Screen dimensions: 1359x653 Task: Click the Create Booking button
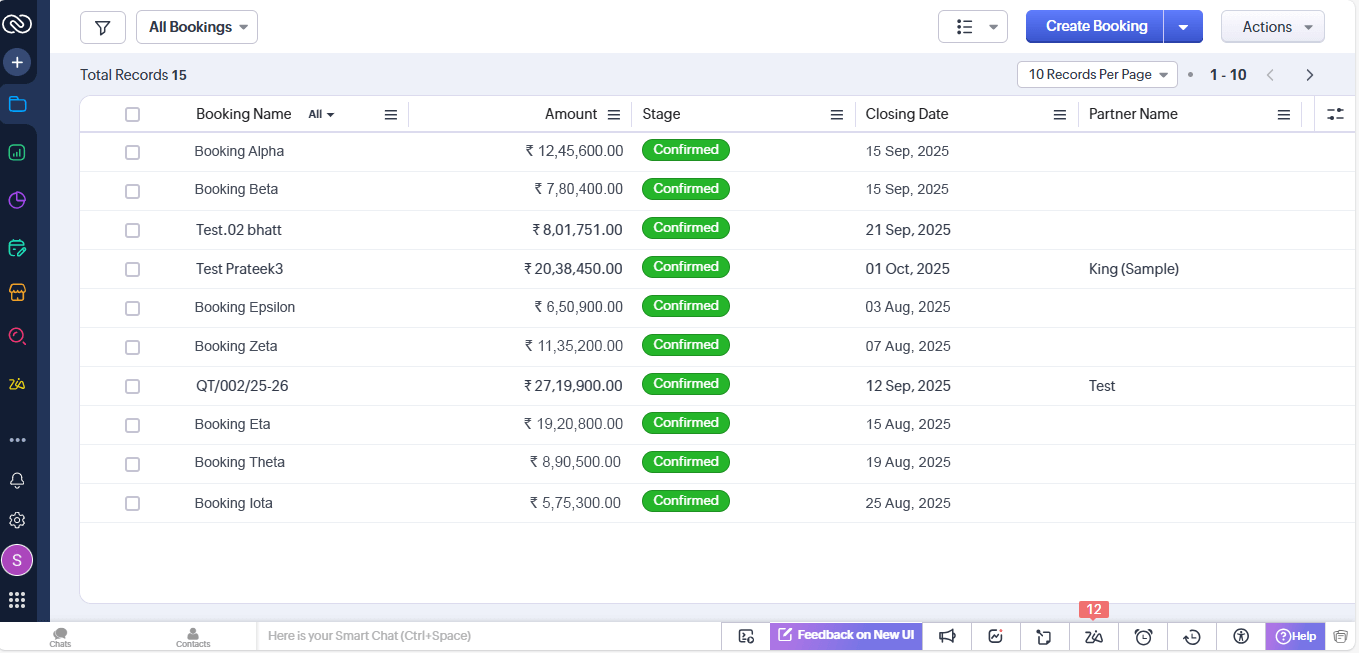click(1095, 27)
